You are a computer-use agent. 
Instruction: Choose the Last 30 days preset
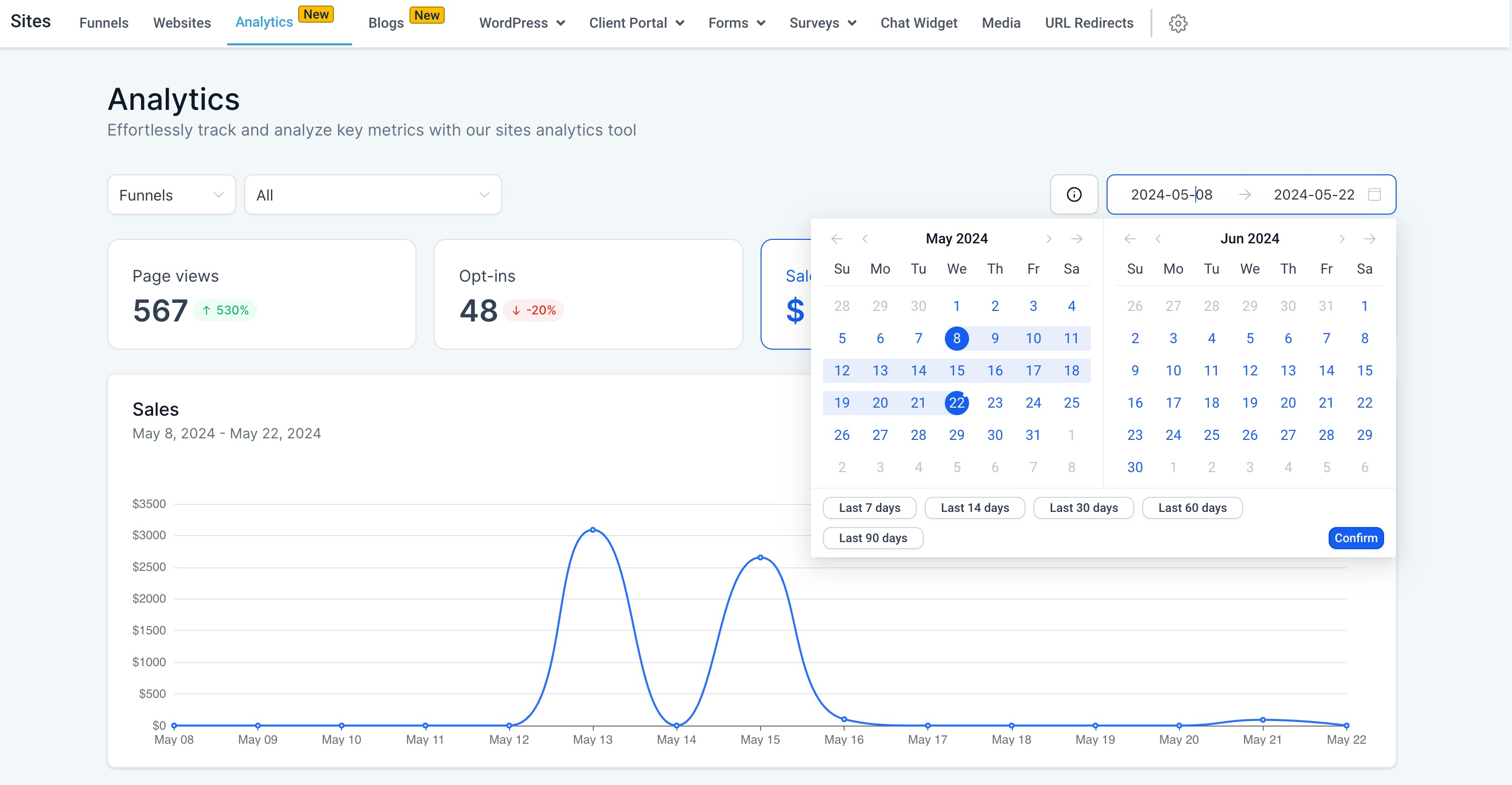pos(1083,508)
